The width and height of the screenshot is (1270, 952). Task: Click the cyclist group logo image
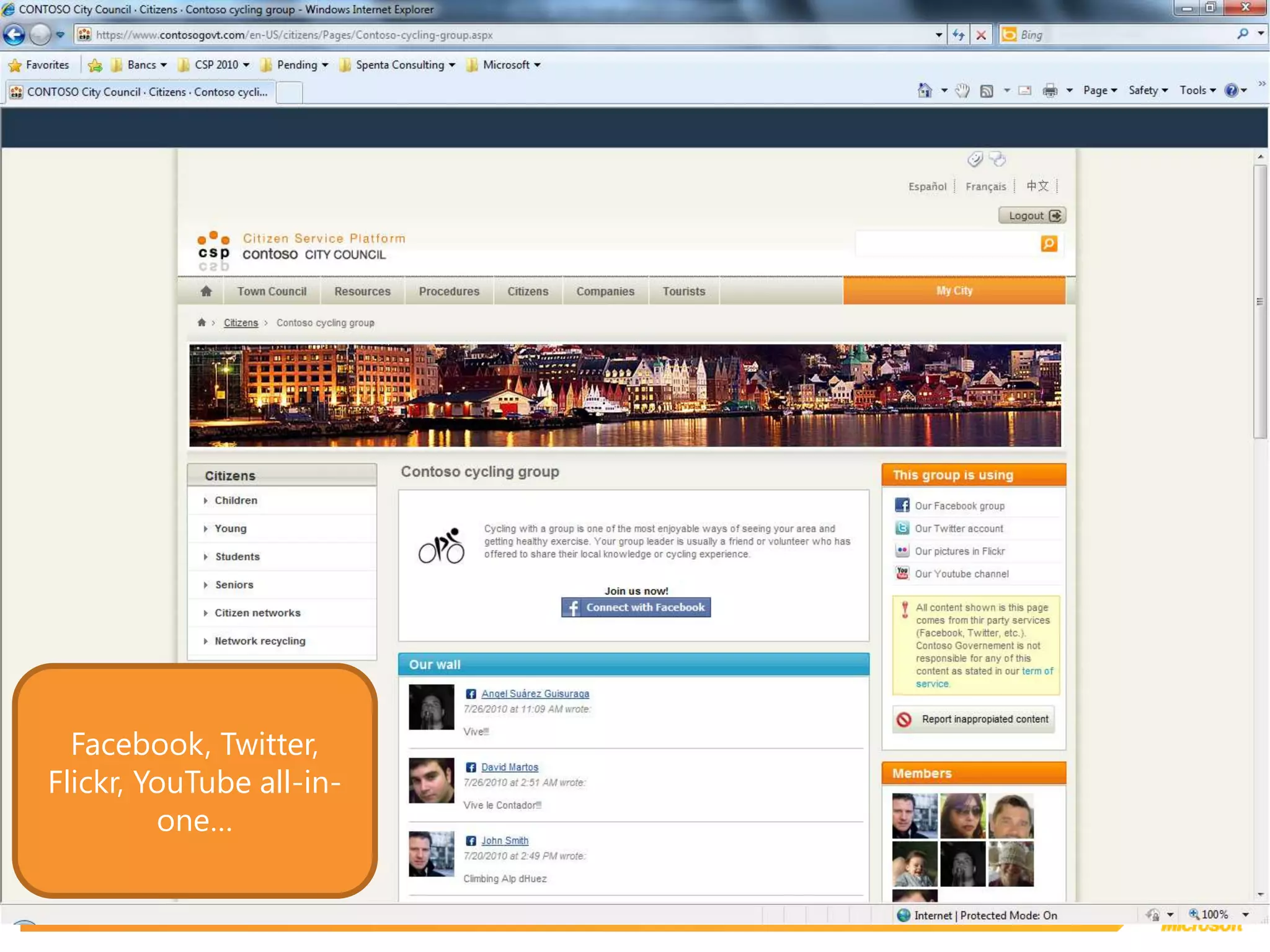442,545
